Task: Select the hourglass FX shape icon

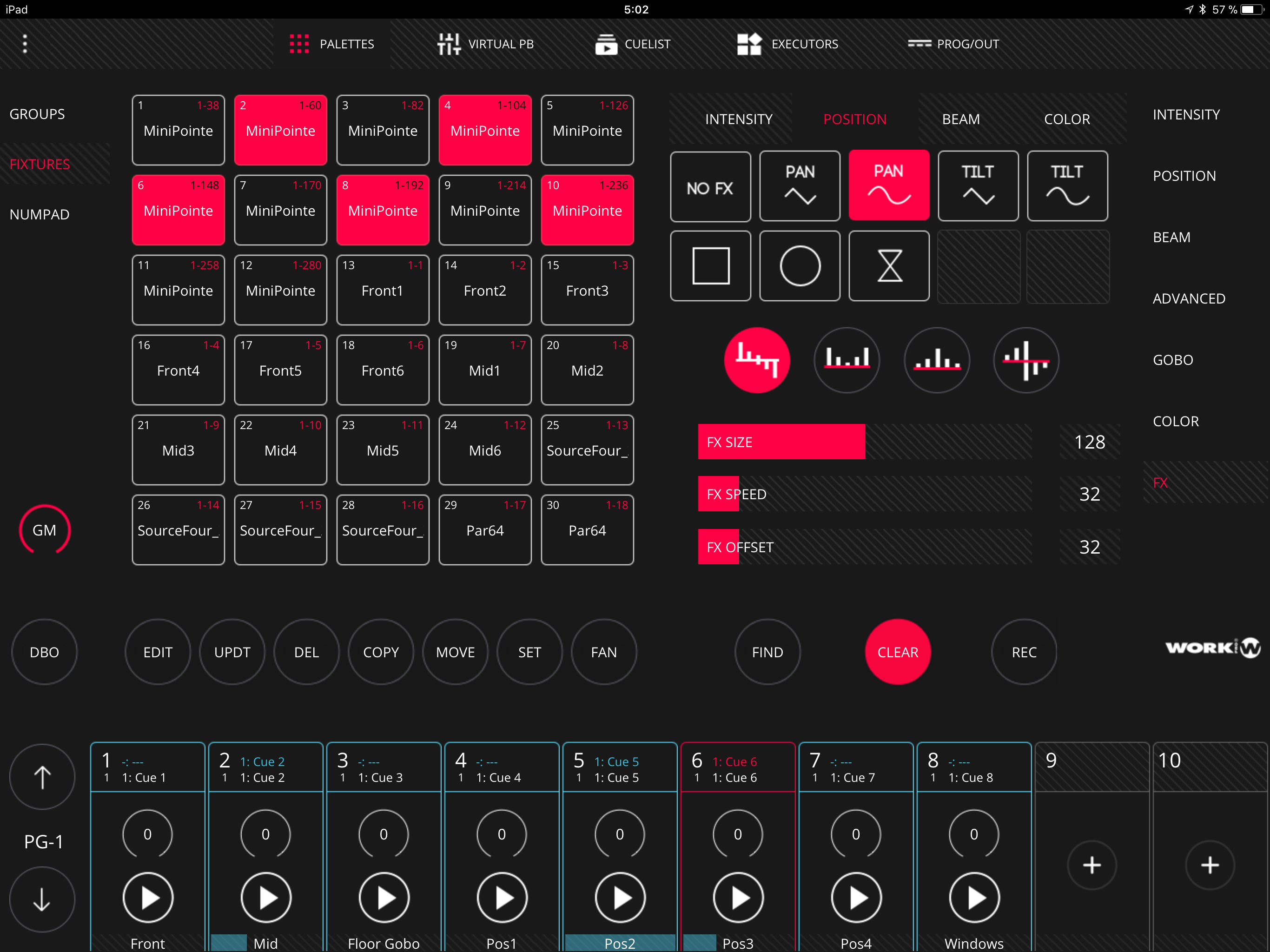Action: point(889,266)
